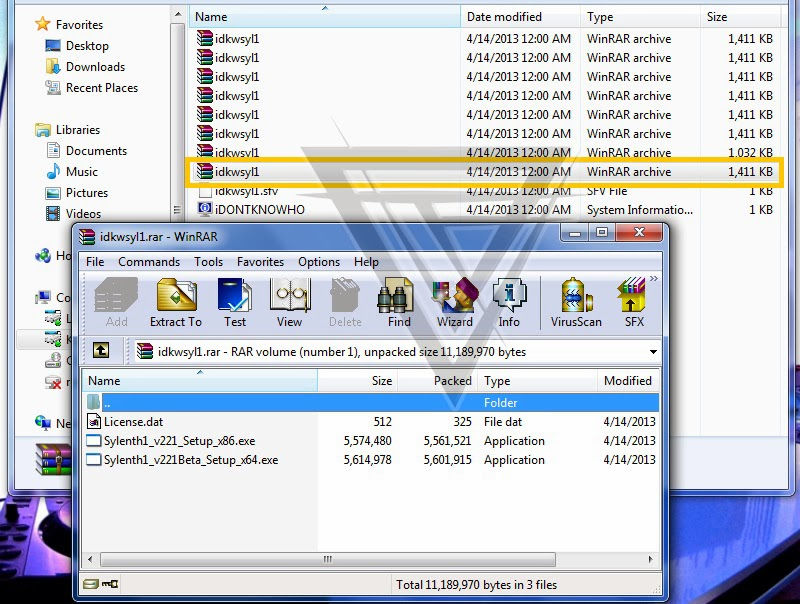Viewport: 800px width, 604px height.
Task: Sort Explorer files by Name column
Action: (324, 17)
